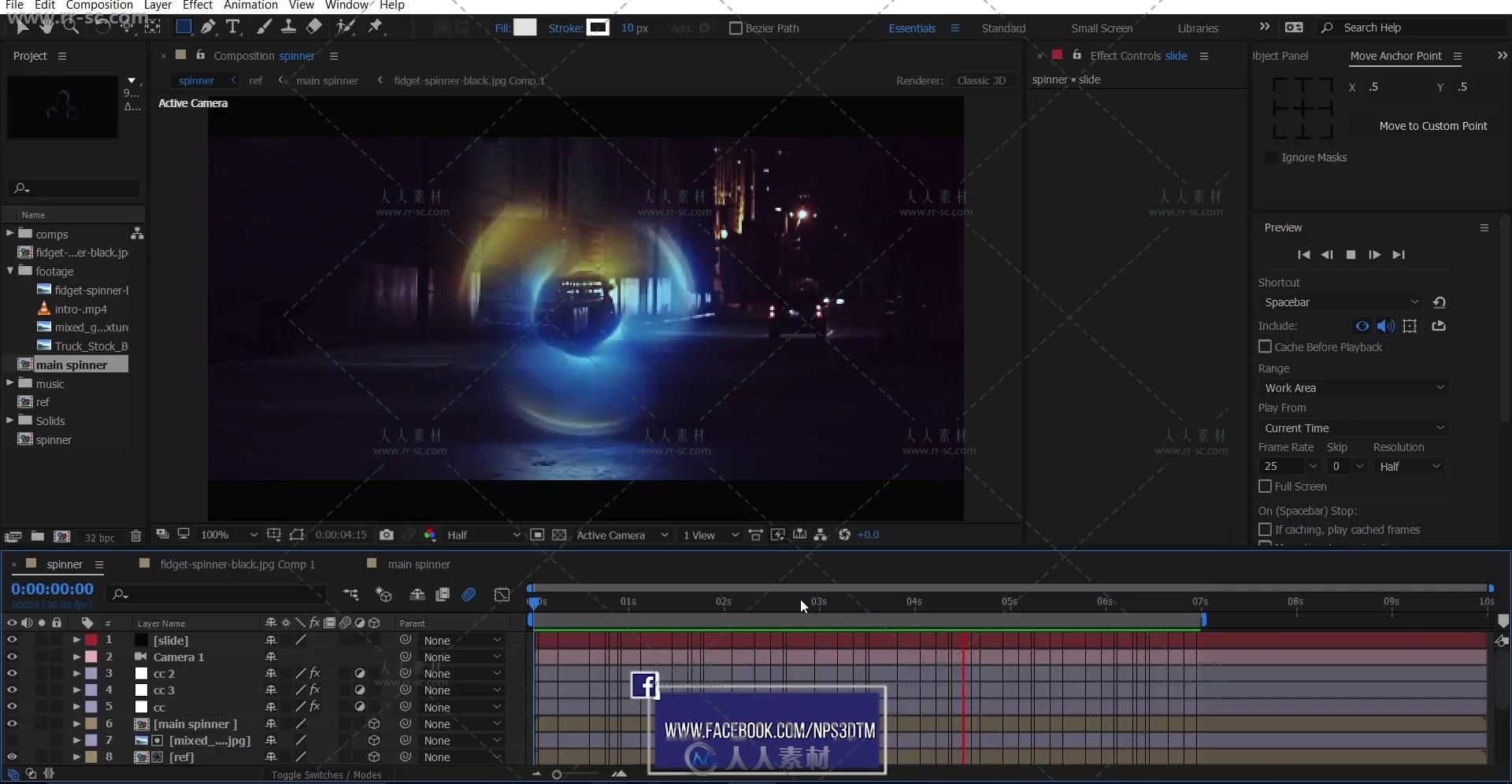Take a snapshot with the camera icon
This screenshot has height=784, width=1512.
coord(386,534)
